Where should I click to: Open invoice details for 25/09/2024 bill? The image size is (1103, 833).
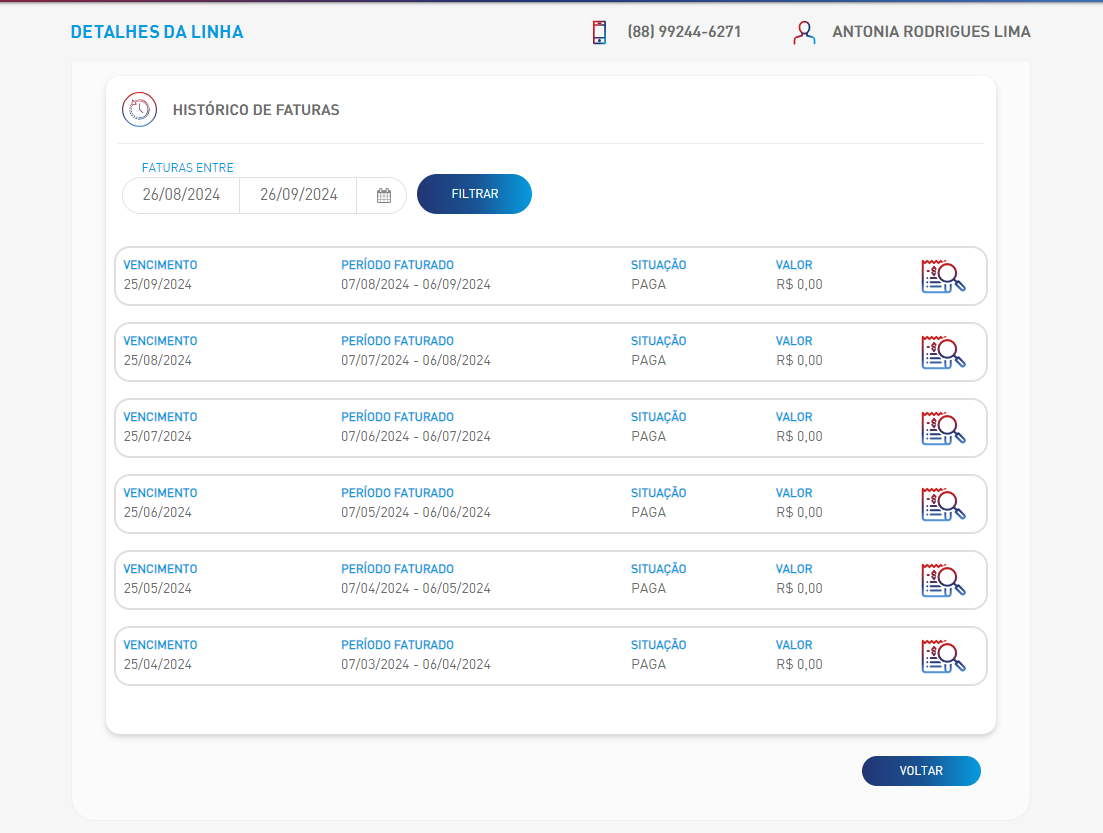943,276
